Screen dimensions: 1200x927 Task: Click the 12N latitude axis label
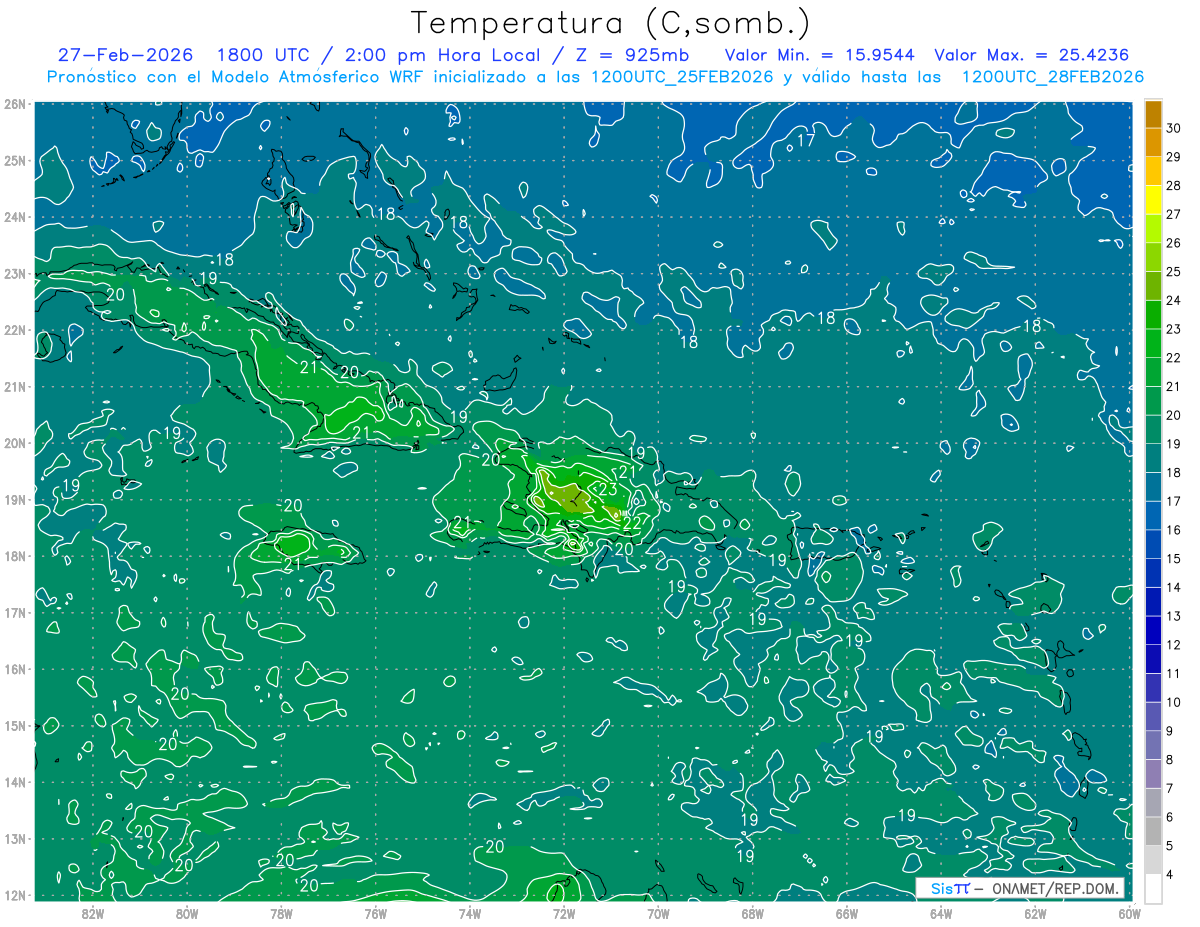click(x=15, y=895)
